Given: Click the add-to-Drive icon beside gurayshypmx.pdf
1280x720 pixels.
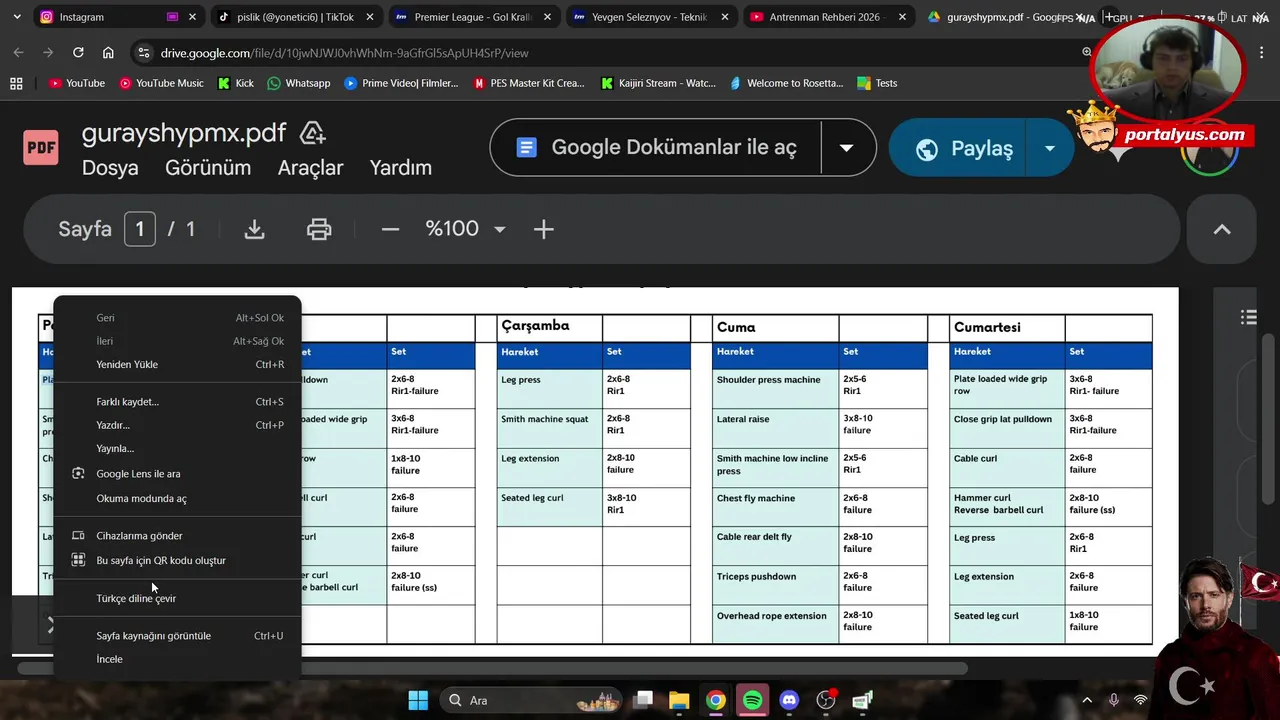Looking at the screenshot, I should (x=312, y=133).
